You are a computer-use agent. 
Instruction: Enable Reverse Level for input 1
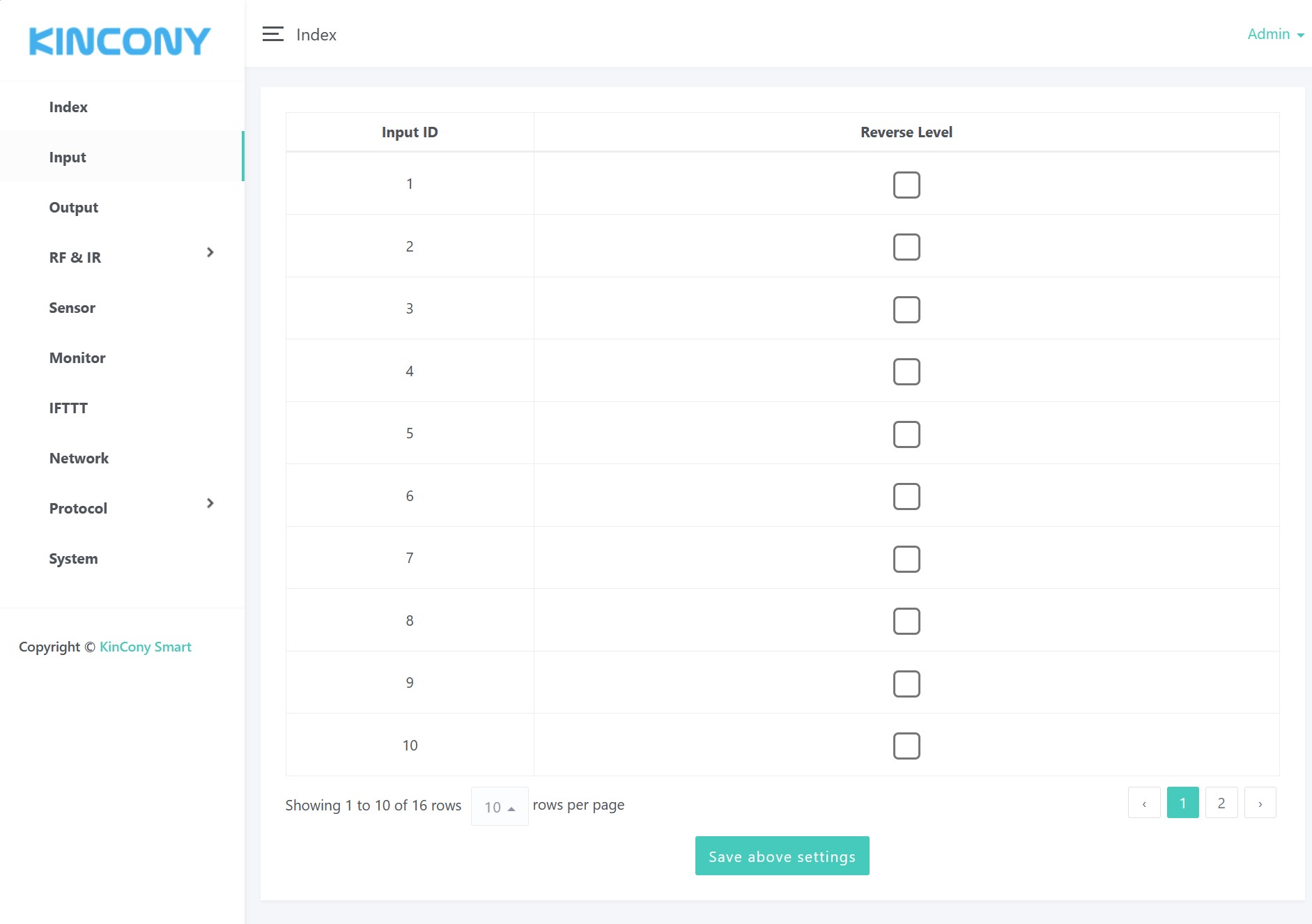[906, 185]
